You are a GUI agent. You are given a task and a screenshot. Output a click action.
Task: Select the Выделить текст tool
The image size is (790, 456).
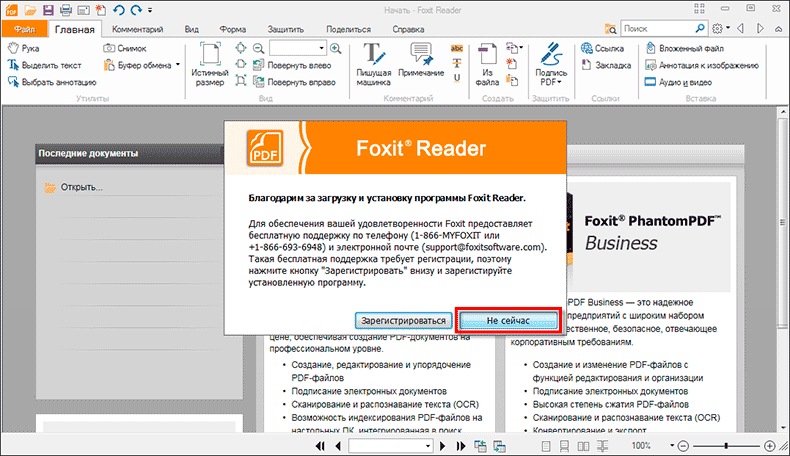tap(44, 66)
